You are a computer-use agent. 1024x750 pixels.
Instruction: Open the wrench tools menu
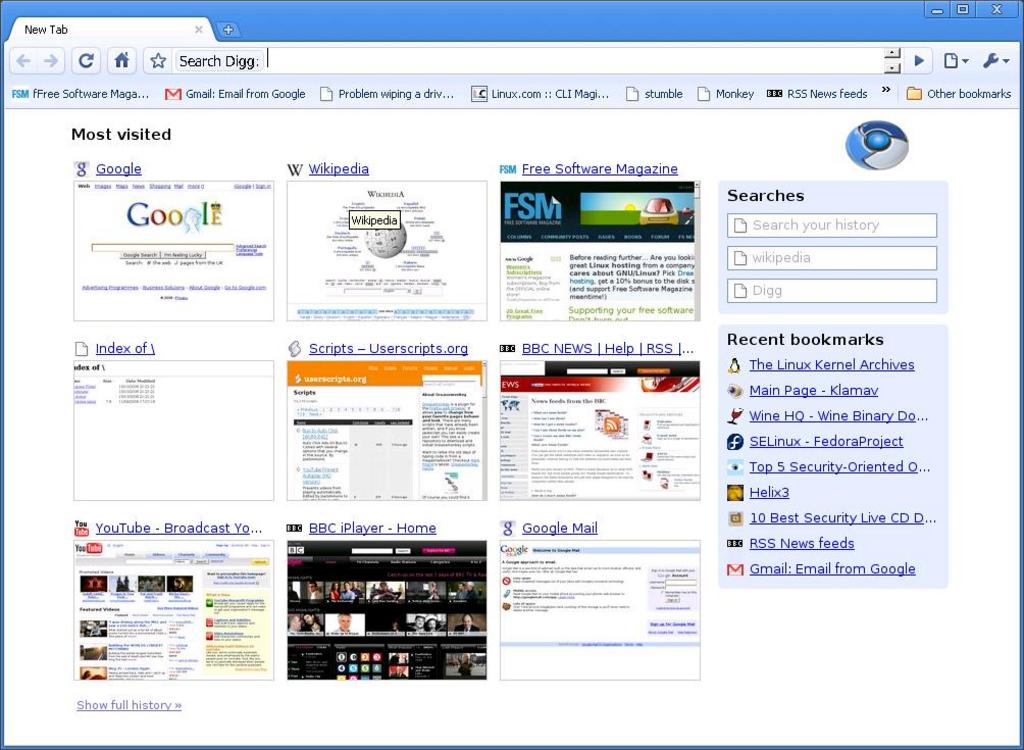[995, 61]
